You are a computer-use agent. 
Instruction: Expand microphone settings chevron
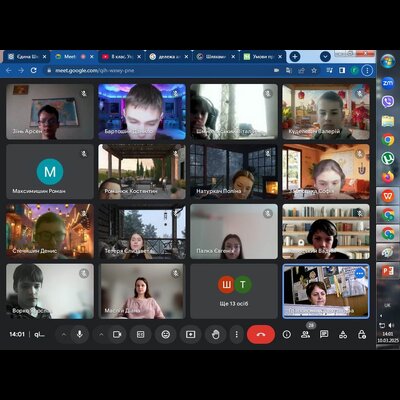tap(64, 334)
